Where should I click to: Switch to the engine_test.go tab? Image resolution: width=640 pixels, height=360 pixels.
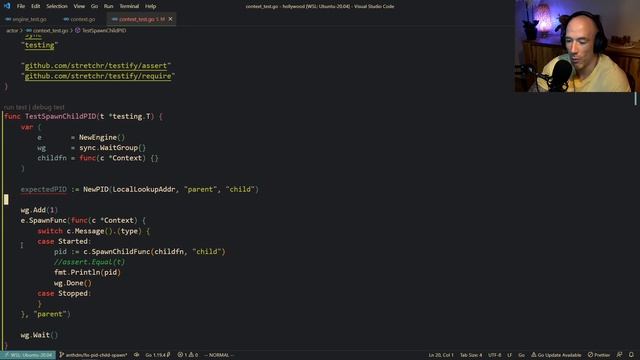[26, 19]
